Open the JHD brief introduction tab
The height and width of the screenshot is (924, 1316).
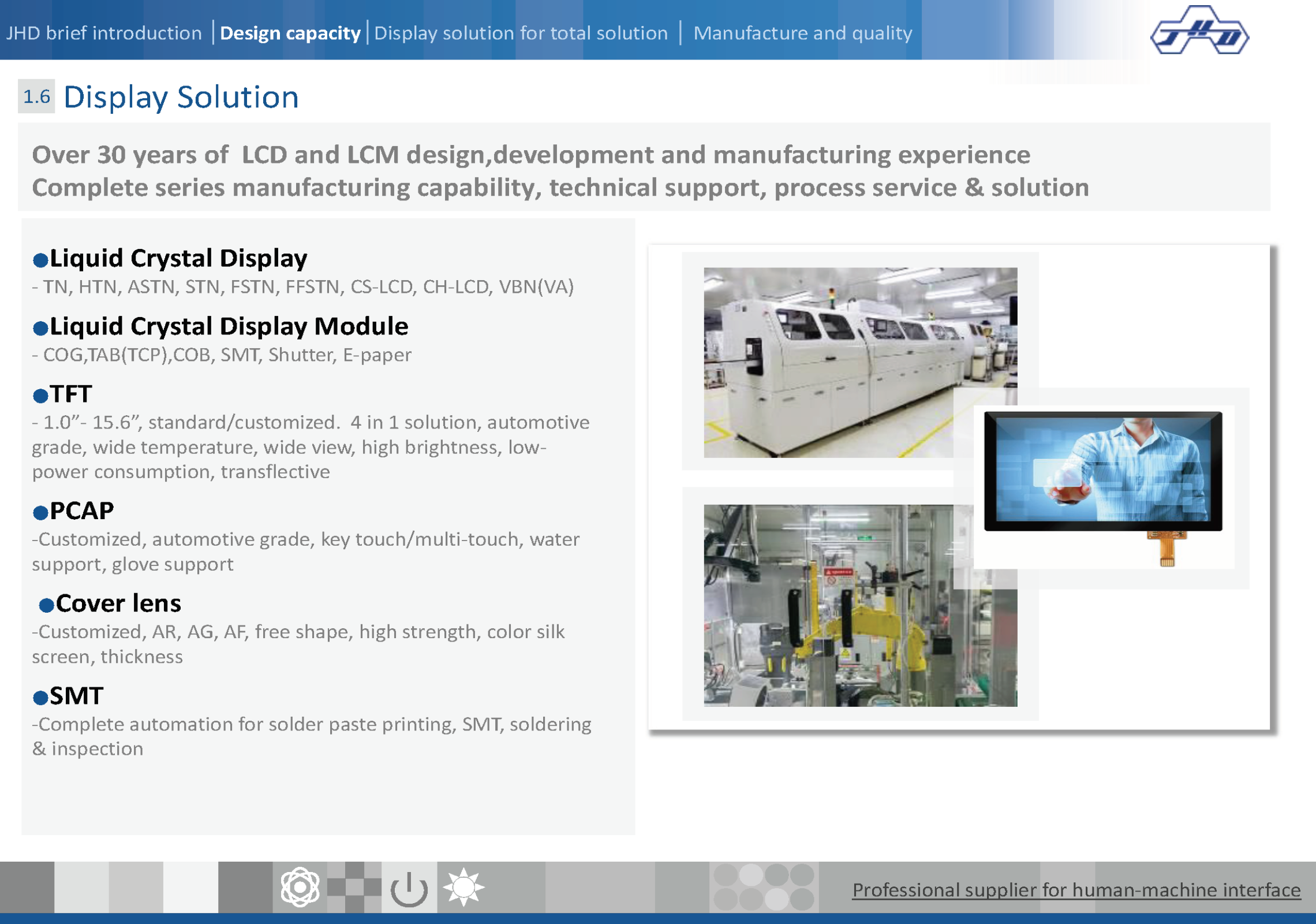(x=104, y=33)
